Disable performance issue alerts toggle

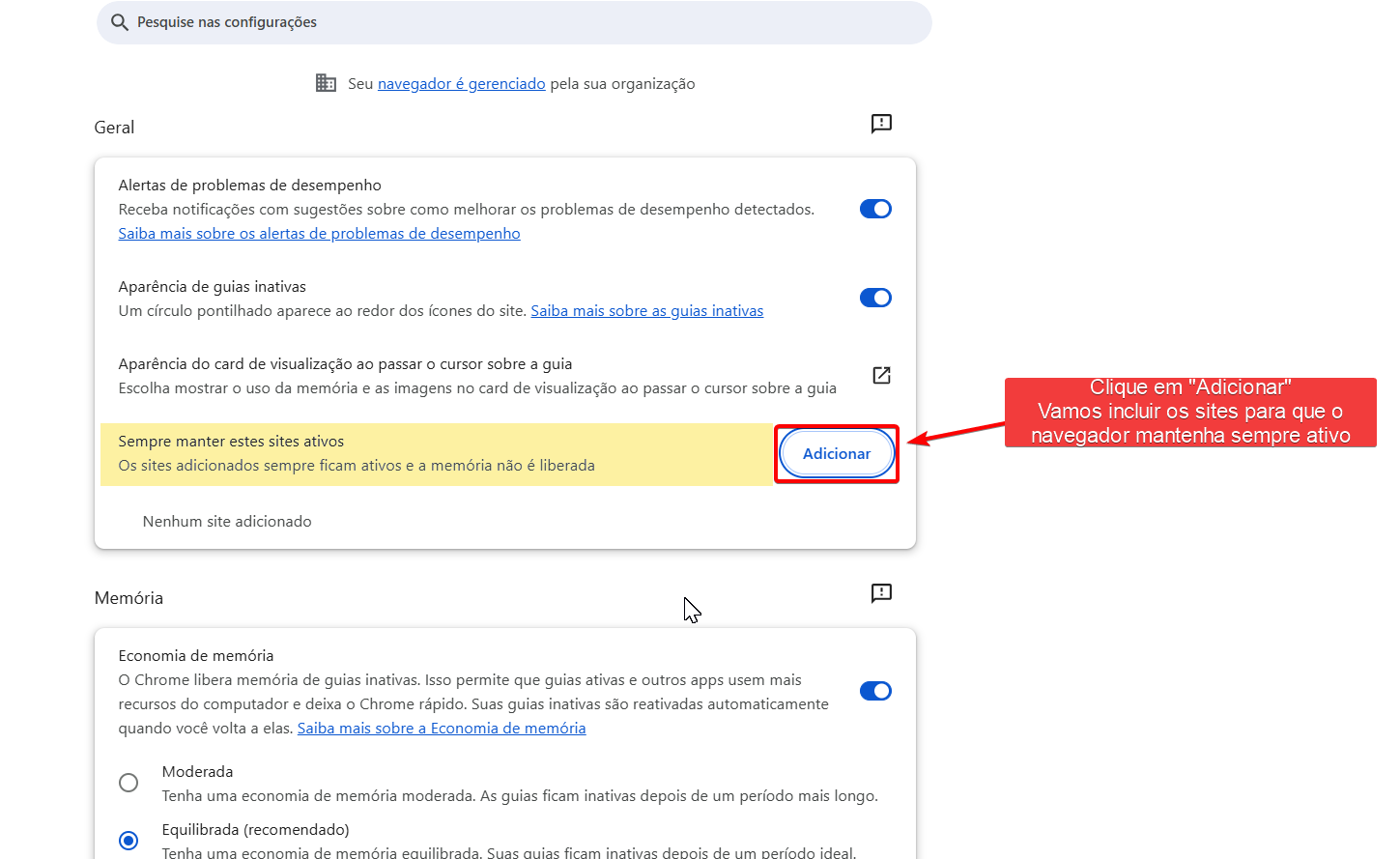[x=875, y=209]
